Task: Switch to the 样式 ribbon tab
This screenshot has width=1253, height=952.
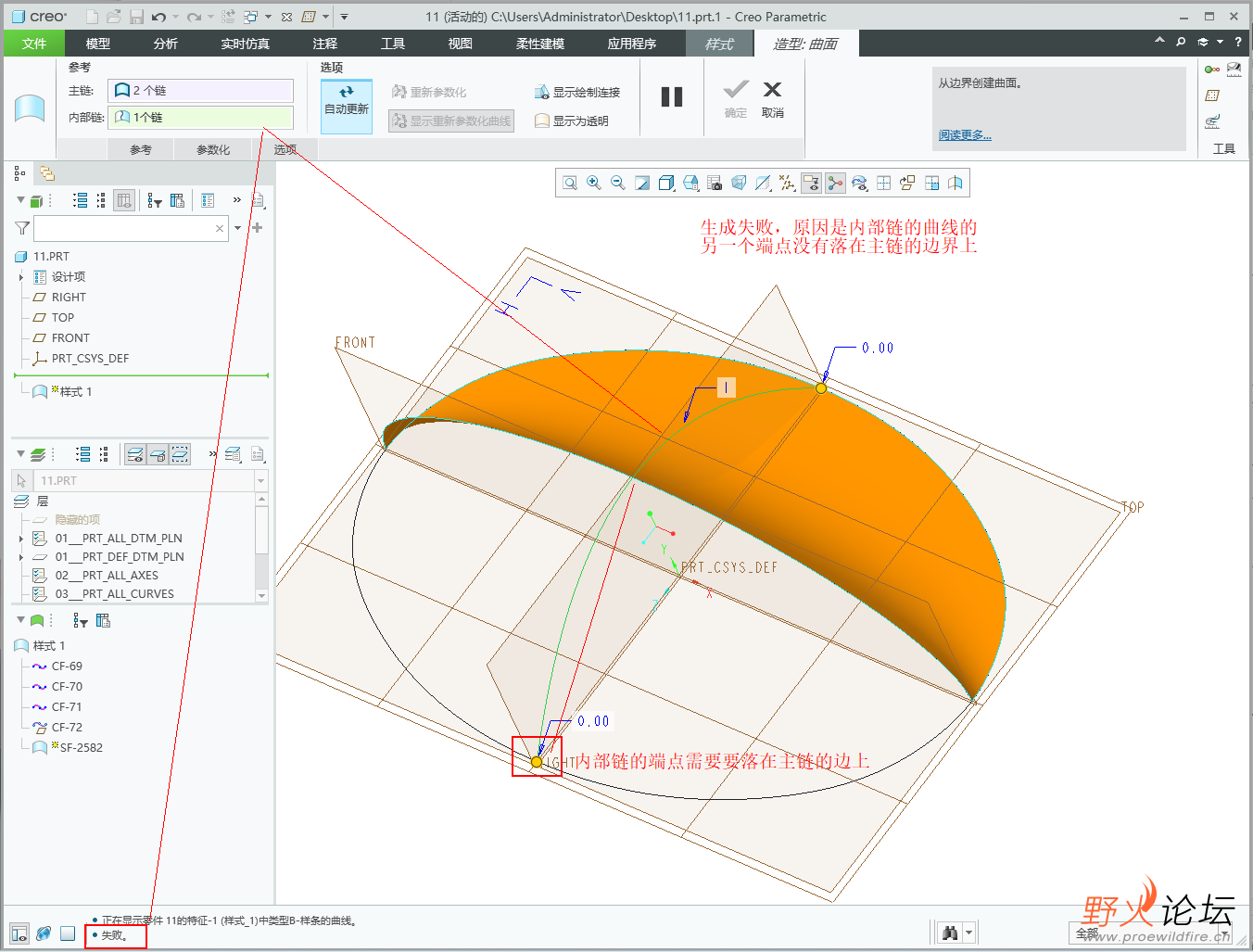Action: click(718, 44)
